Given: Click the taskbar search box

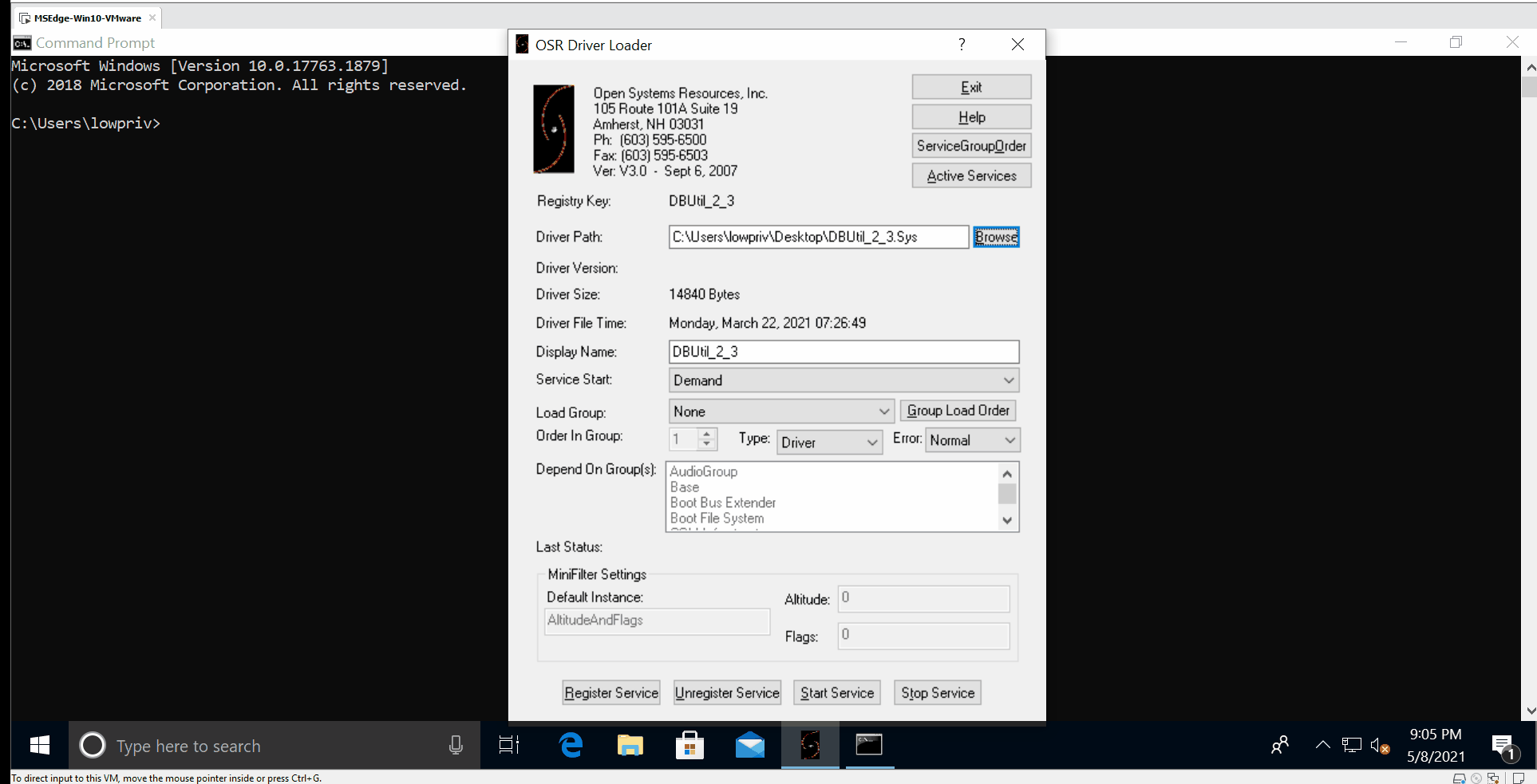Looking at the screenshot, I should 275,746.
